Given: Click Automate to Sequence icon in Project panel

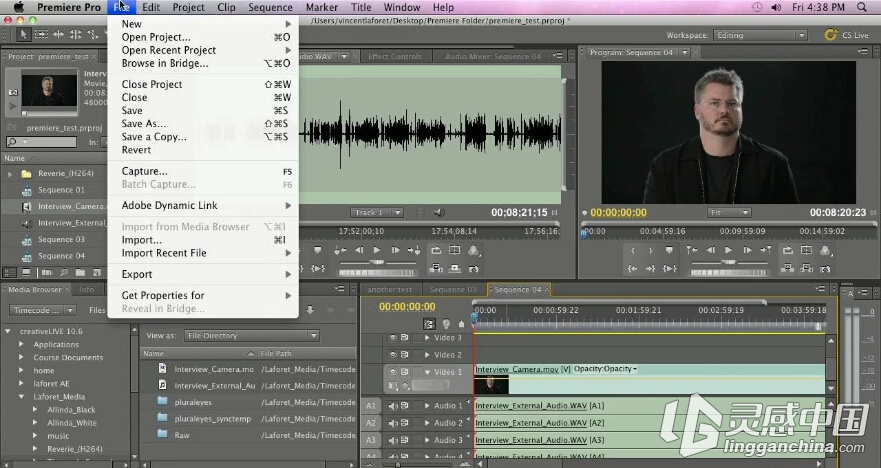Looking at the screenshot, I should (x=47, y=272).
